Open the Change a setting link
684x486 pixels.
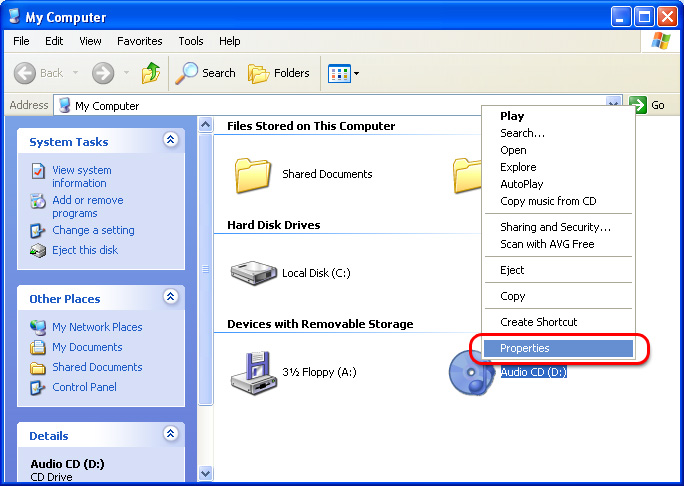tap(93, 230)
